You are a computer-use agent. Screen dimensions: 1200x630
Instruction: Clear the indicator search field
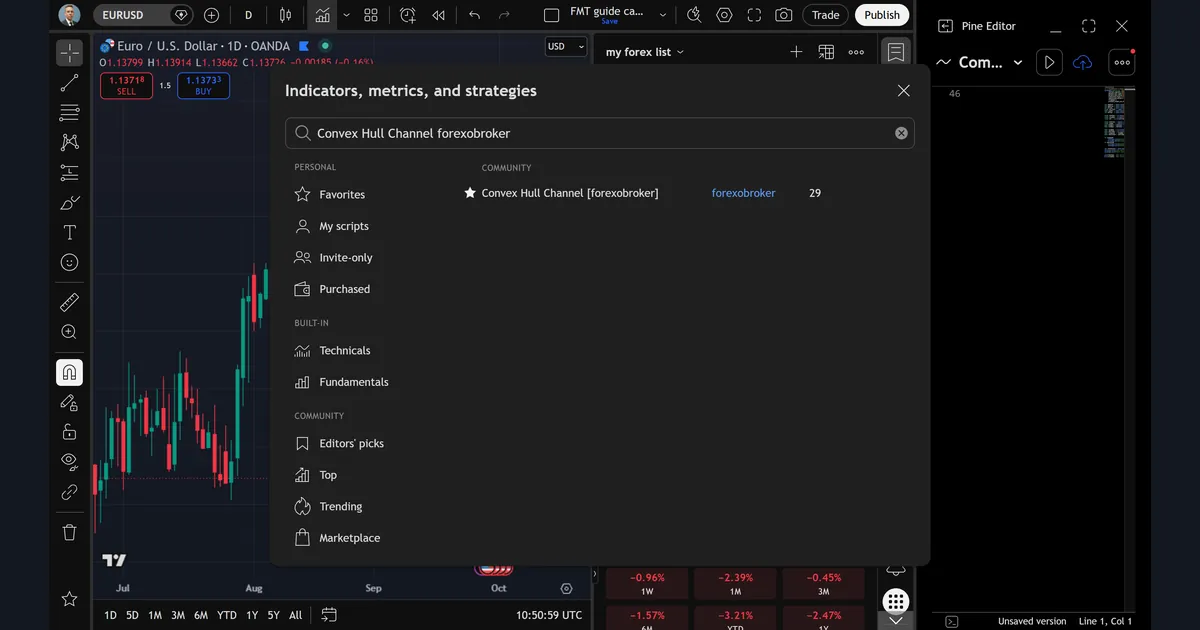click(x=901, y=133)
